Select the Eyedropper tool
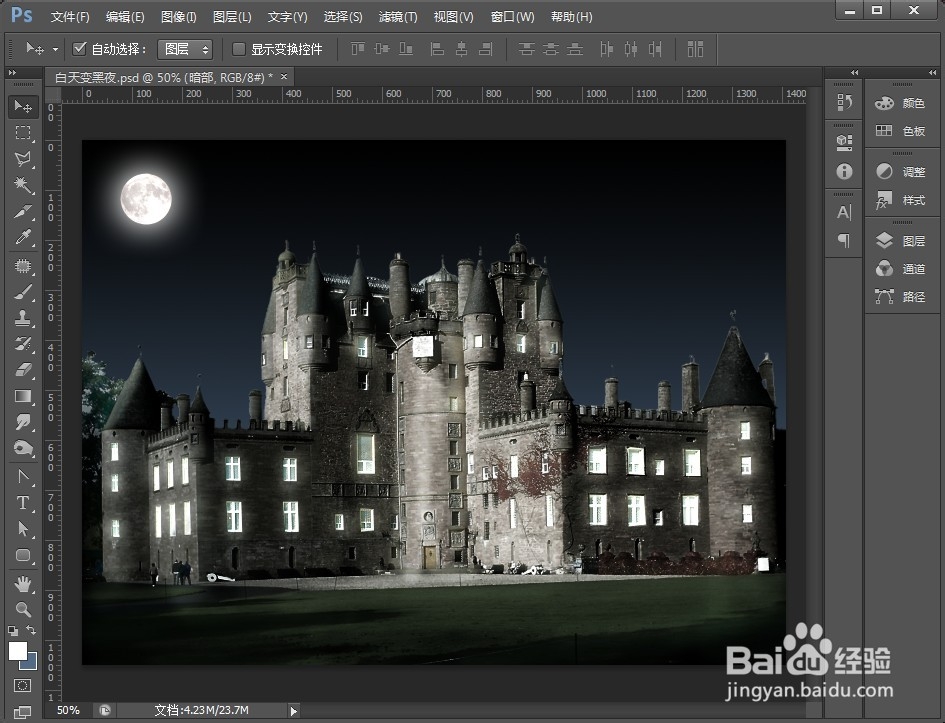 (23, 237)
